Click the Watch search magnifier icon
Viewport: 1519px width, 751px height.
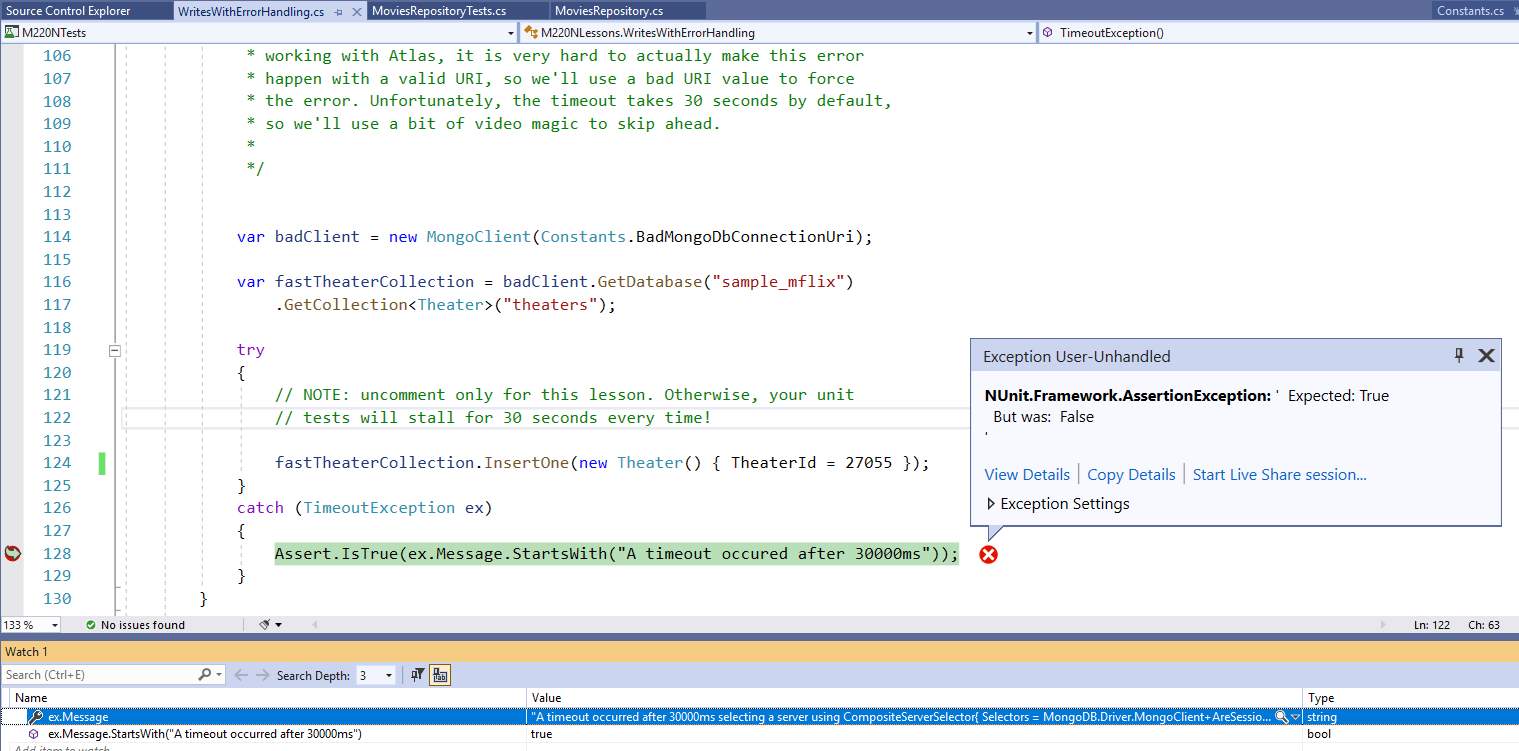(205, 675)
